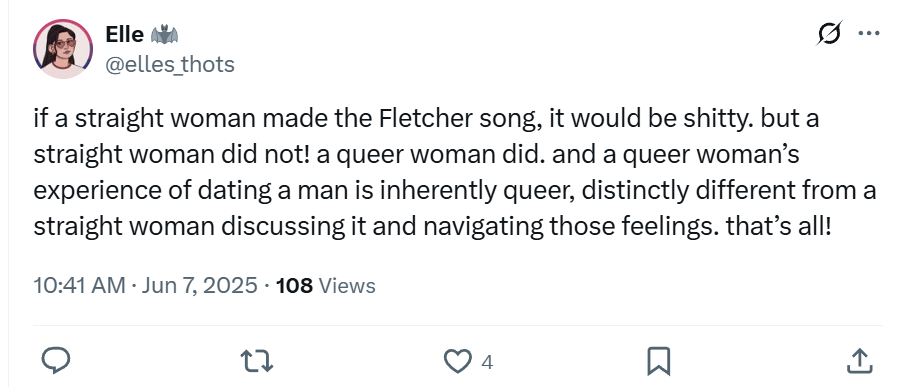This screenshot has width=903, height=387.
Task: Open the reply composer via speech bubble icon
Action: [56, 361]
